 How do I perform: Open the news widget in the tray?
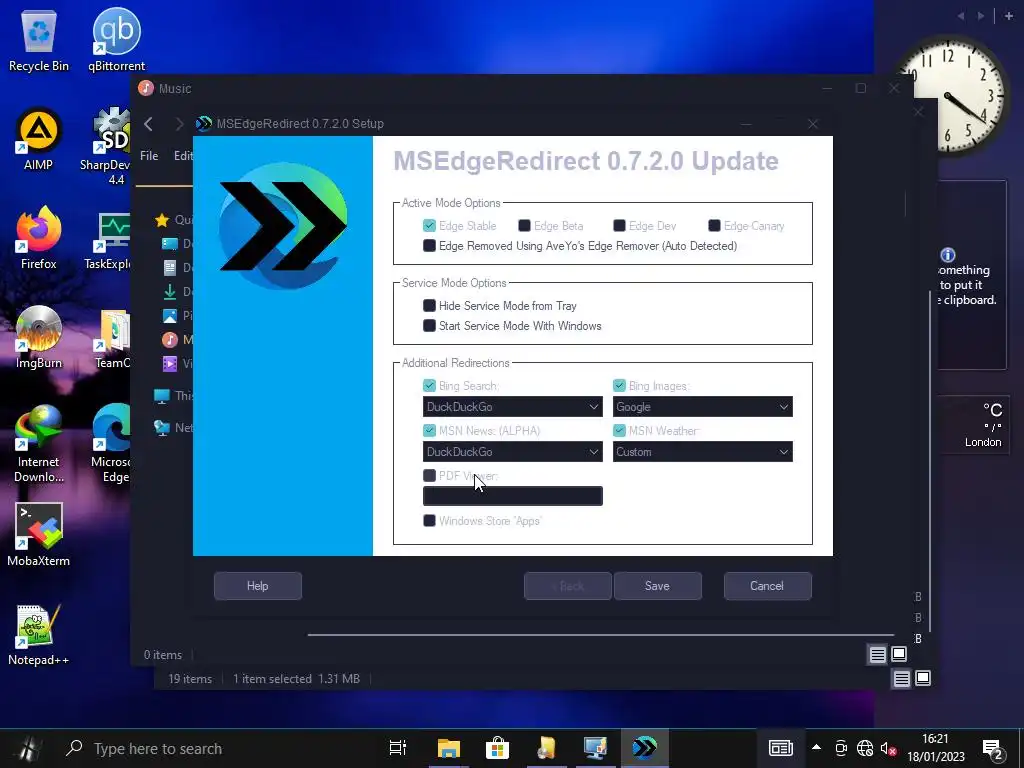tap(780, 748)
